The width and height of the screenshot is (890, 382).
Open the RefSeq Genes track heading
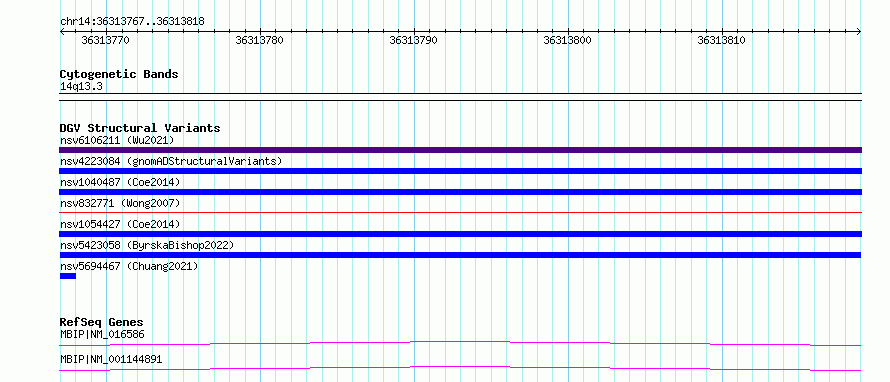[102, 323]
